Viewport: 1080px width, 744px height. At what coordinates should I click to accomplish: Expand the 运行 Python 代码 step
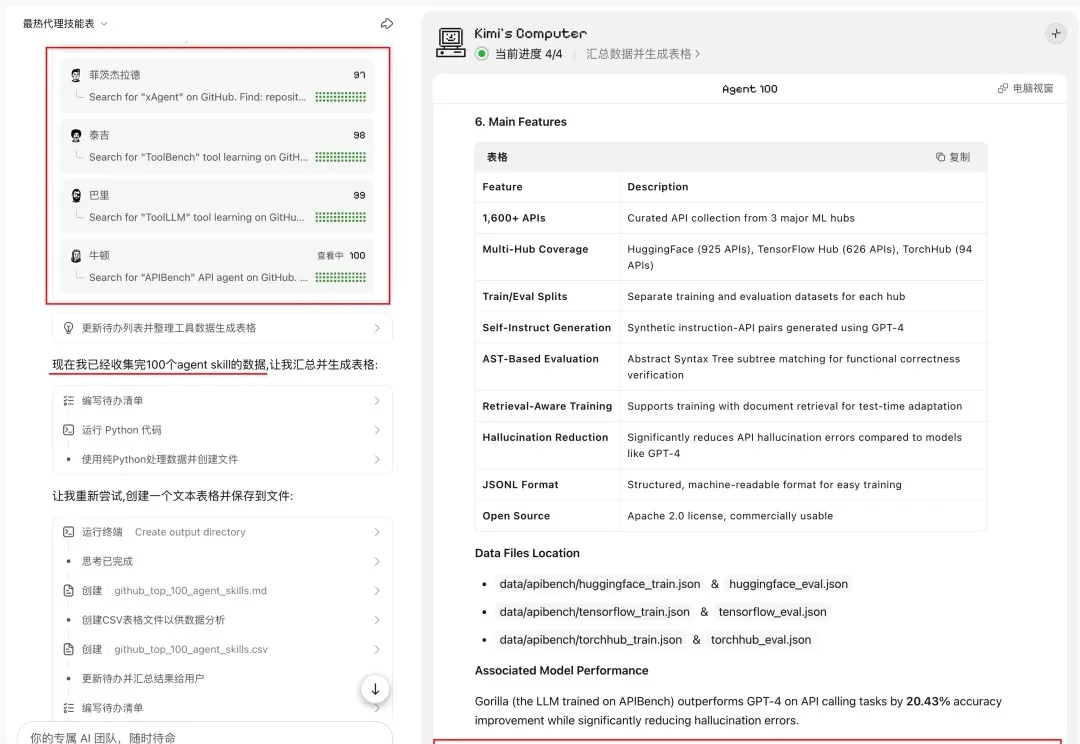(x=221, y=430)
